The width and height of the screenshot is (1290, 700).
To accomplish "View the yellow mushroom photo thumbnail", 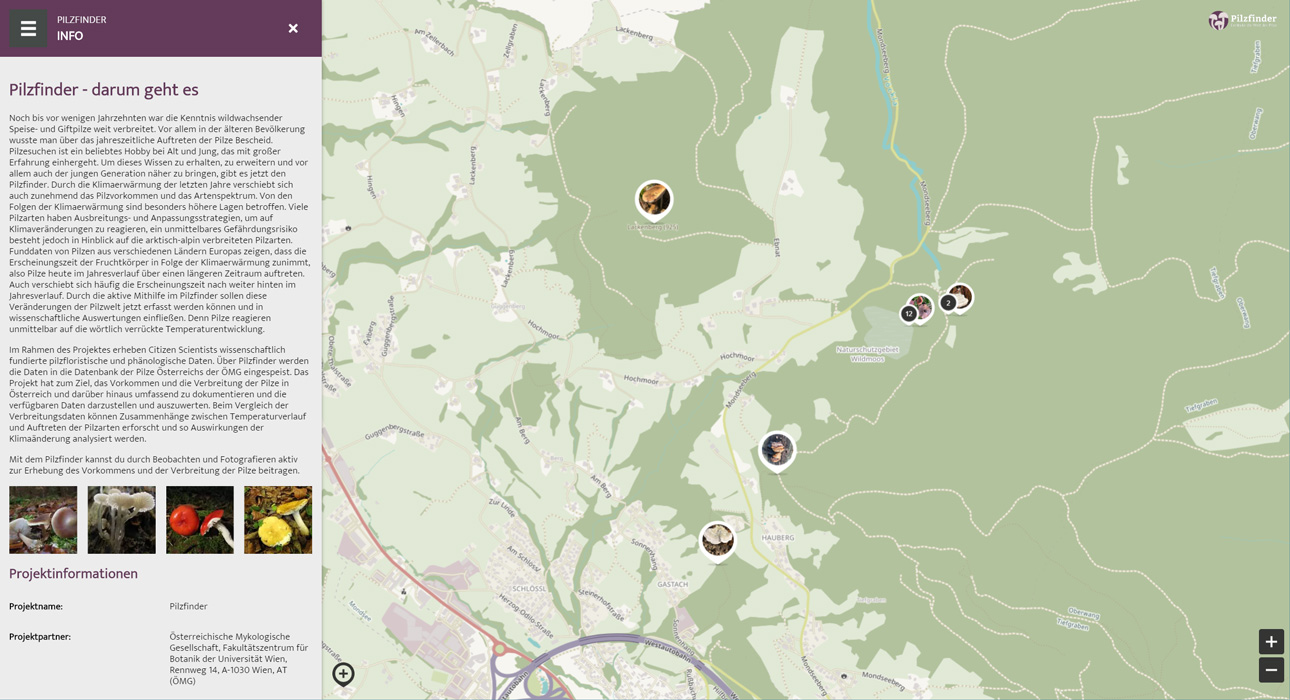I will (278, 520).
